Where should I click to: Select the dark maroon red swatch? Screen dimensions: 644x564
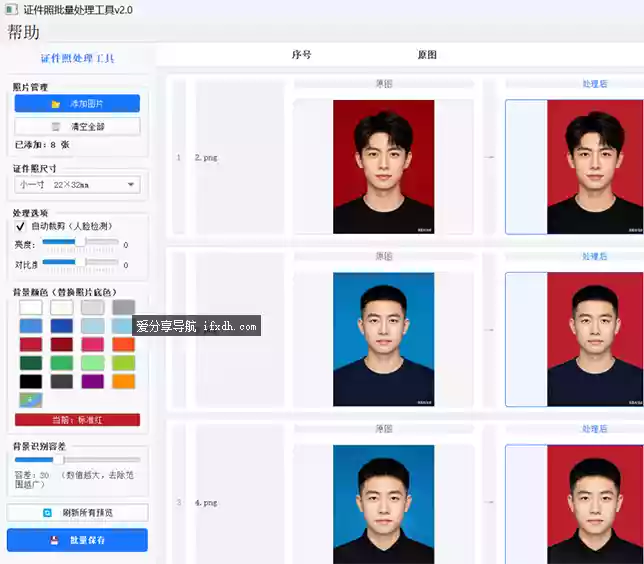click(x=62, y=345)
